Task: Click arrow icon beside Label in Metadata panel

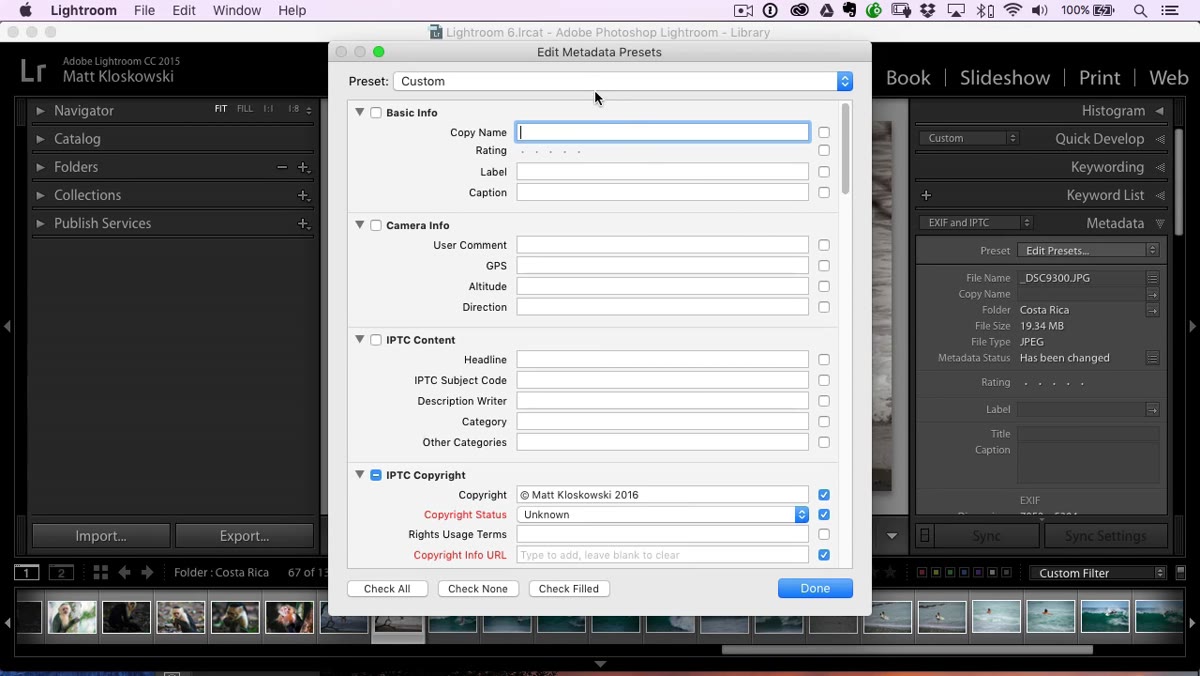Action: click(x=1153, y=409)
